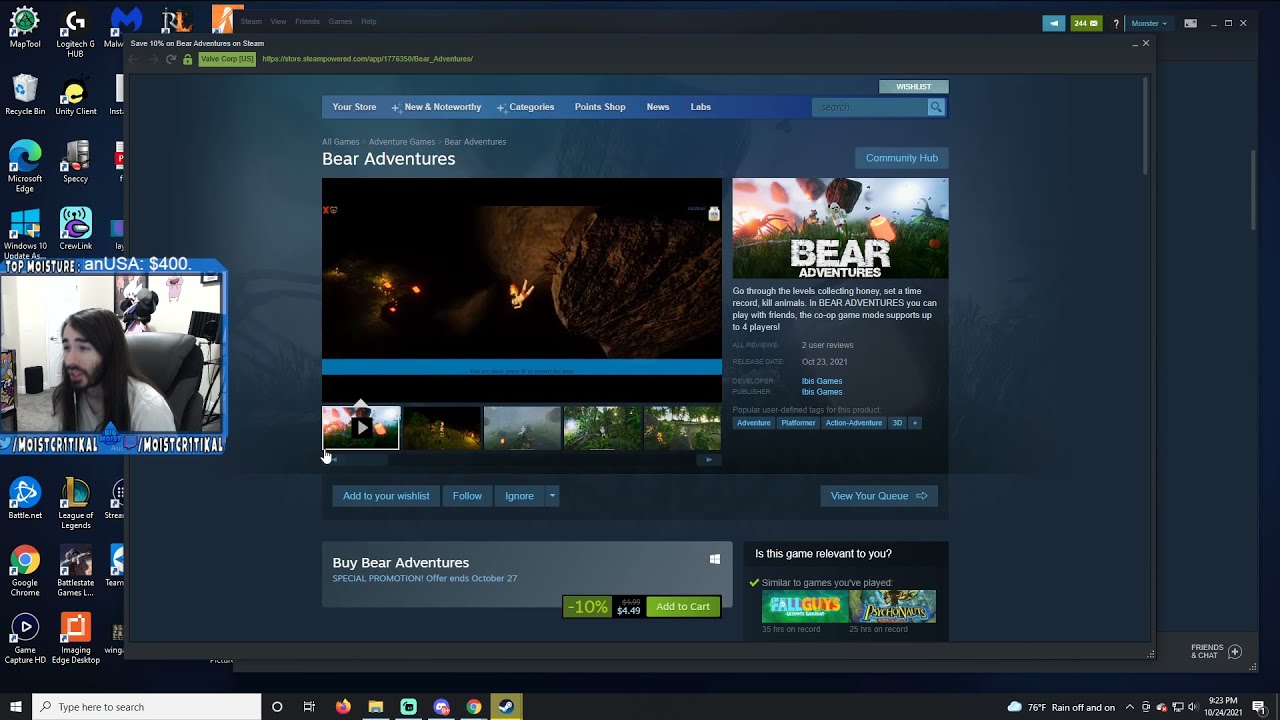Open Battlestate Games Launcher icon
Image resolution: width=1280 pixels, height=720 pixels.
(x=75, y=571)
